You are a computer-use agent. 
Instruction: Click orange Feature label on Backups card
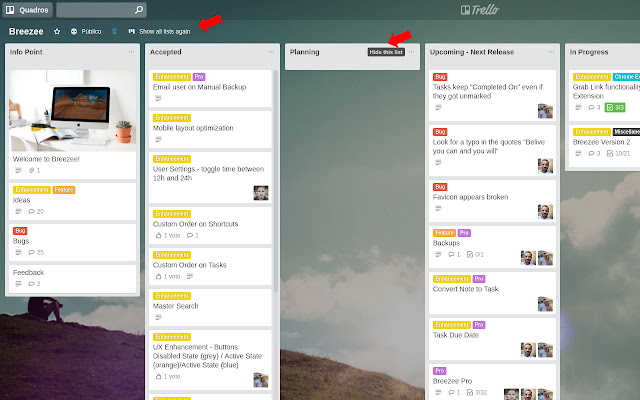pos(444,233)
